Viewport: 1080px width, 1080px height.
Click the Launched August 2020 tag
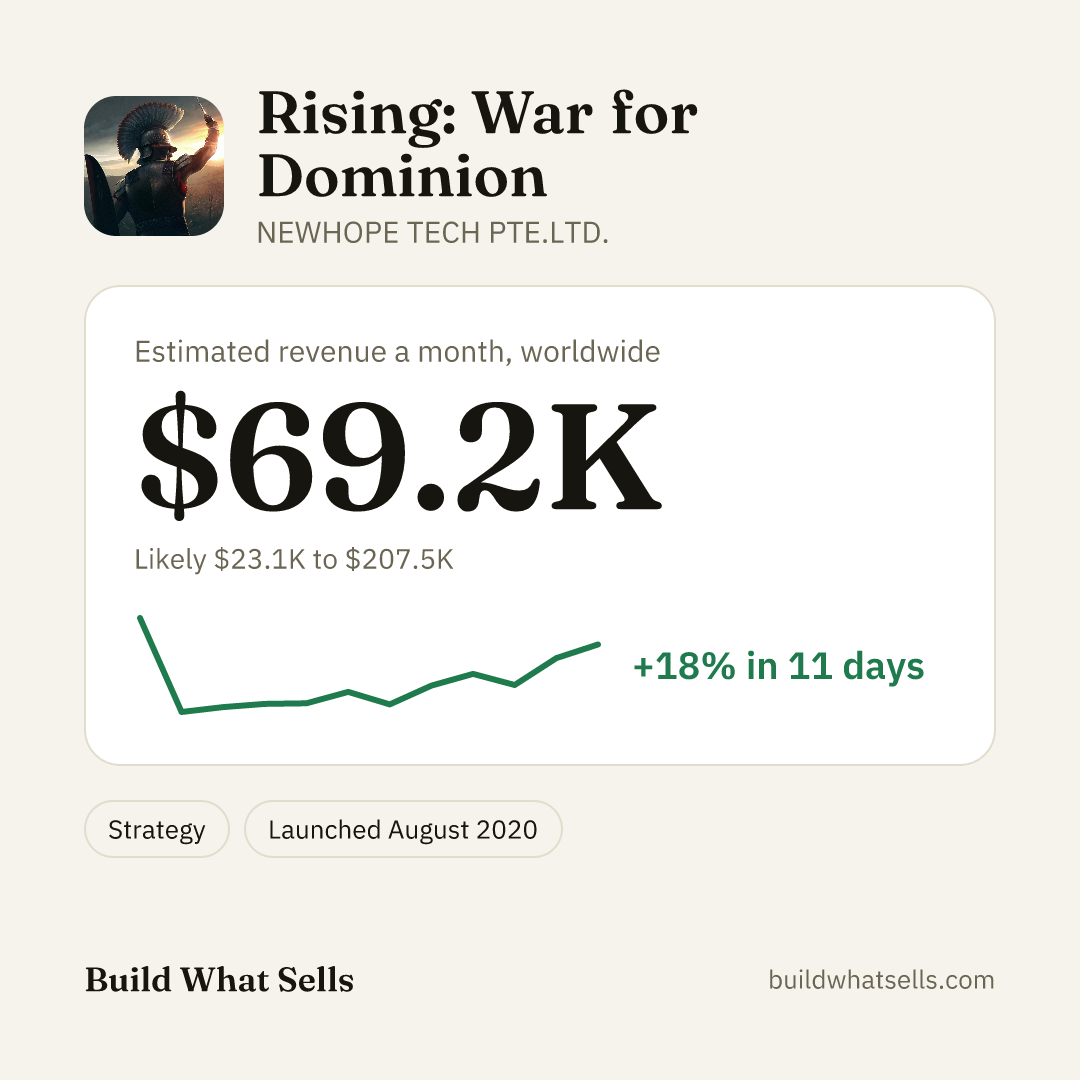click(403, 829)
